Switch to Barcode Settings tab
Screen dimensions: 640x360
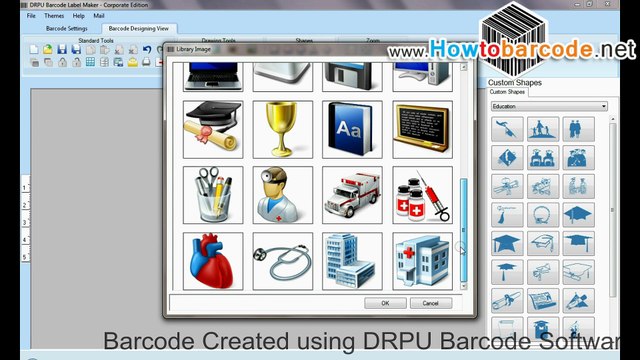(67, 29)
